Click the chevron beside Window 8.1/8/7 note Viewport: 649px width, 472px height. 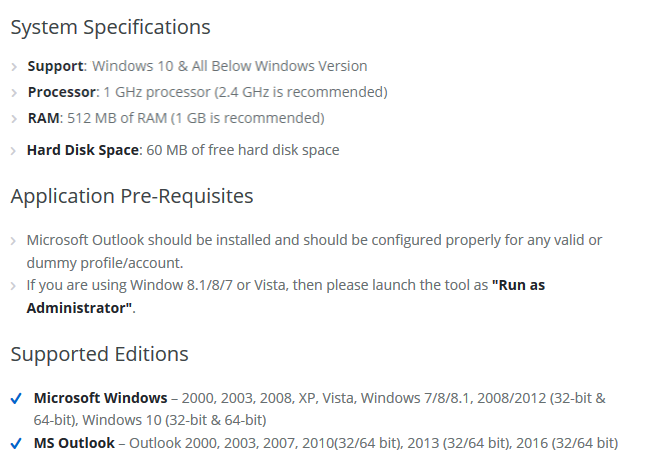click(x=15, y=286)
